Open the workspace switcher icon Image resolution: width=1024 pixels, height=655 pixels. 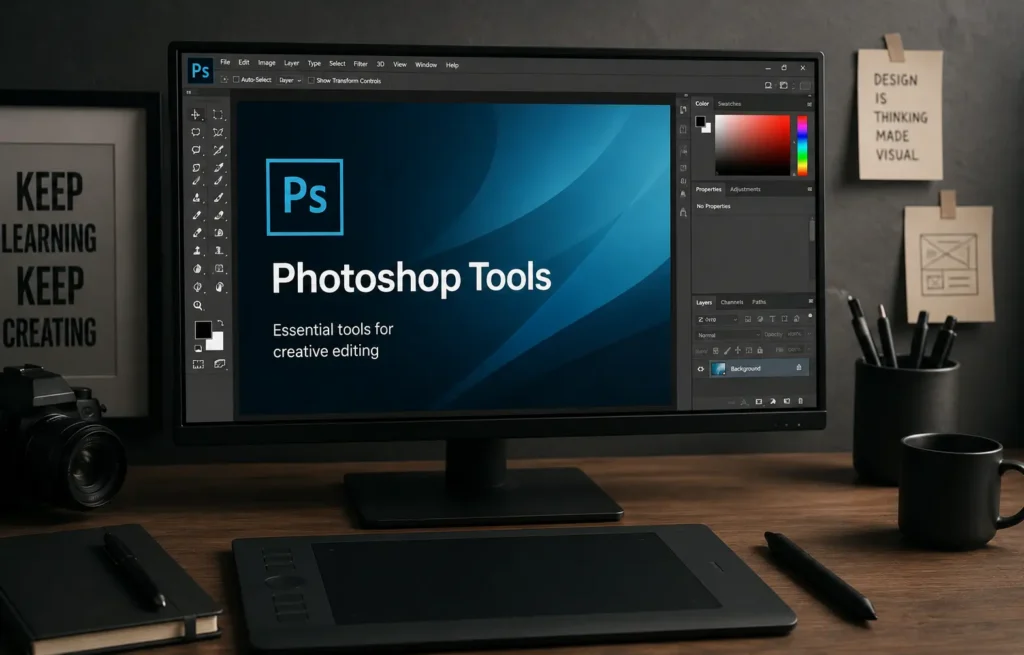coord(784,85)
